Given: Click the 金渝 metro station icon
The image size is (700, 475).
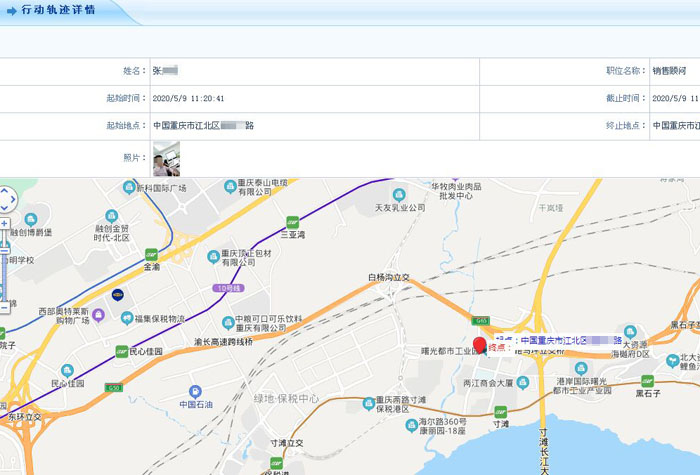Looking at the screenshot, I should 151,255.
